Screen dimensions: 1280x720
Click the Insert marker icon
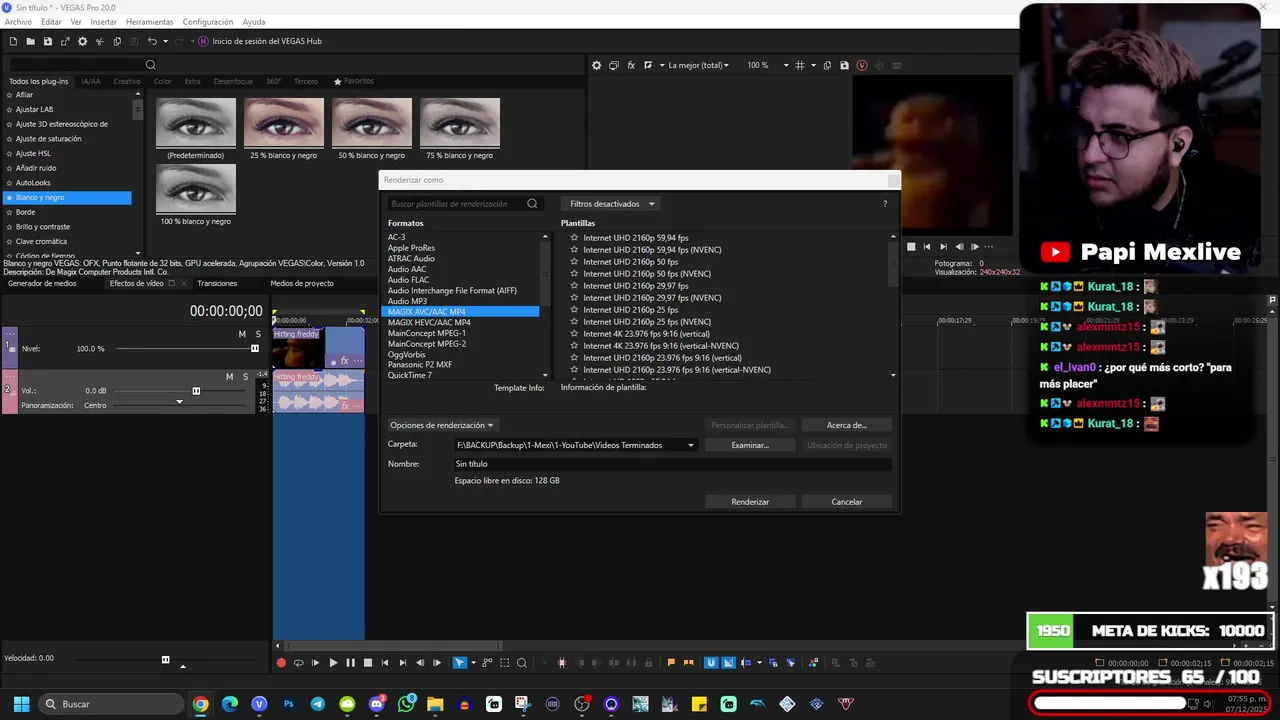pyautogui.click(x=671, y=662)
